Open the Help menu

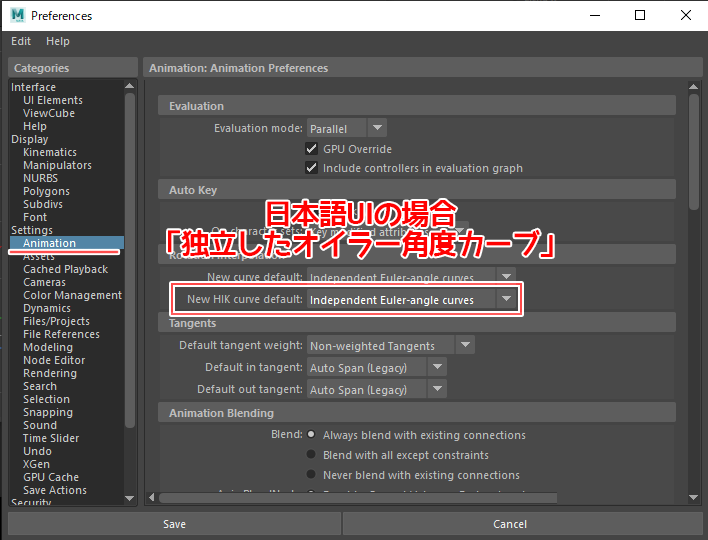click(58, 41)
